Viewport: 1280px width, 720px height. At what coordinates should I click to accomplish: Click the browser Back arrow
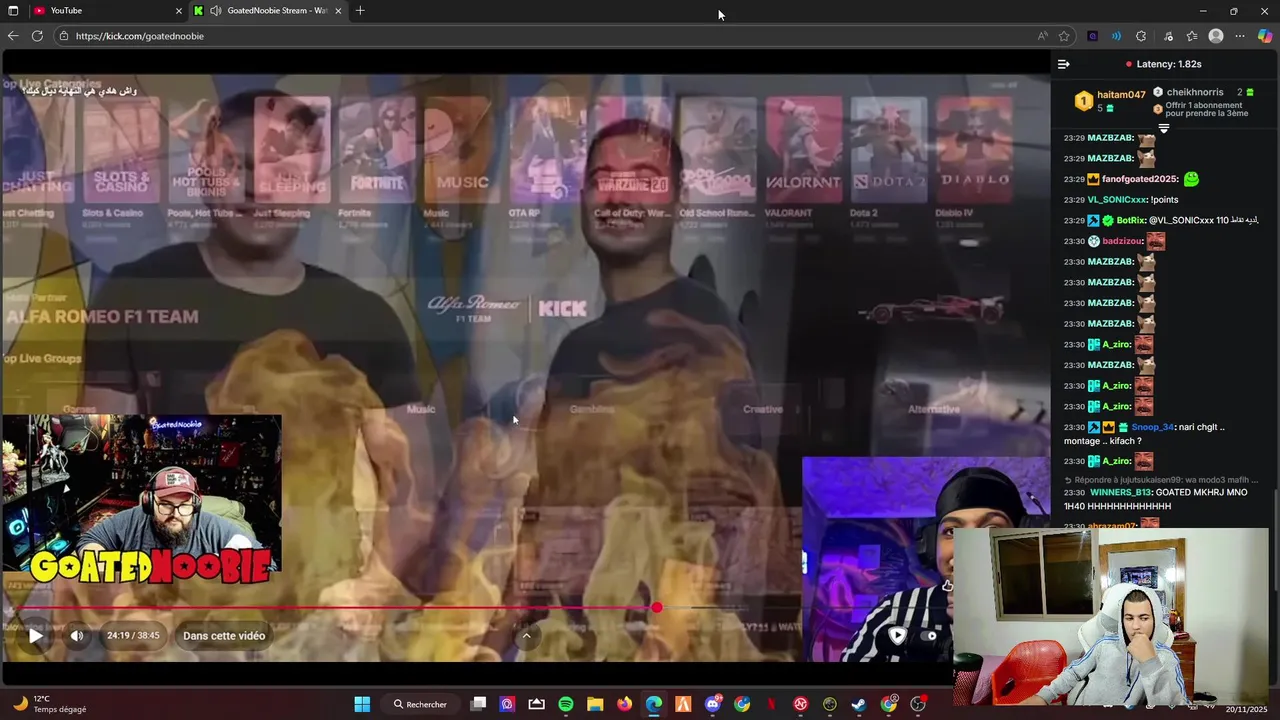point(13,36)
